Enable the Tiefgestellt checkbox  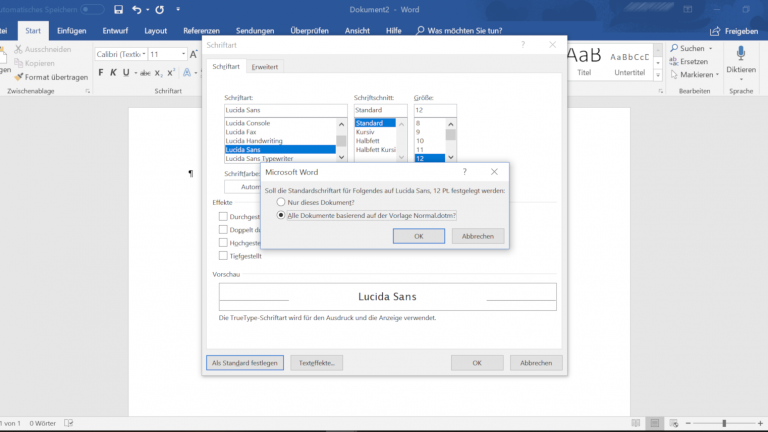coord(223,255)
